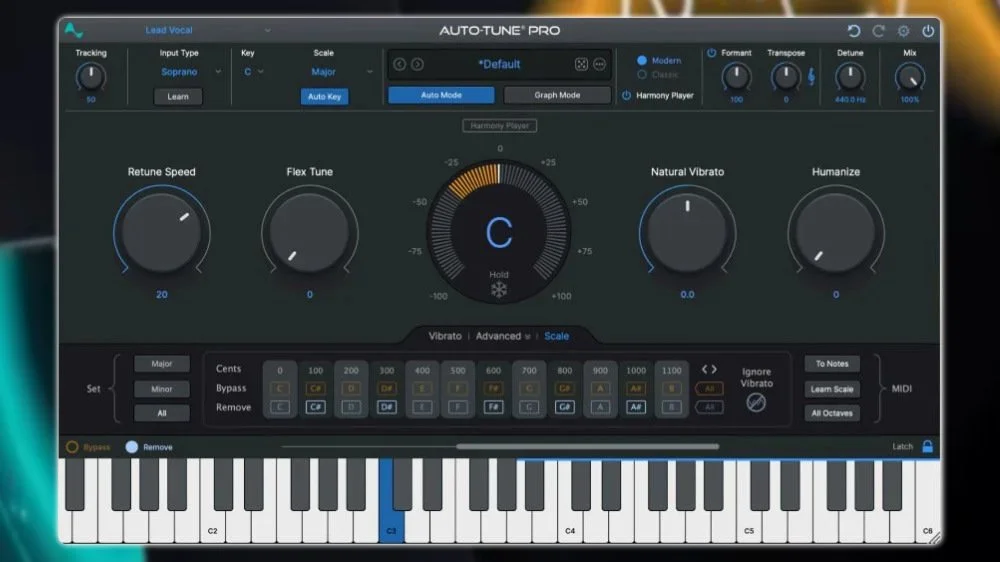The height and width of the screenshot is (562, 1000).
Task: Click the Retune Speed knob
Action: tap(161, 233)
